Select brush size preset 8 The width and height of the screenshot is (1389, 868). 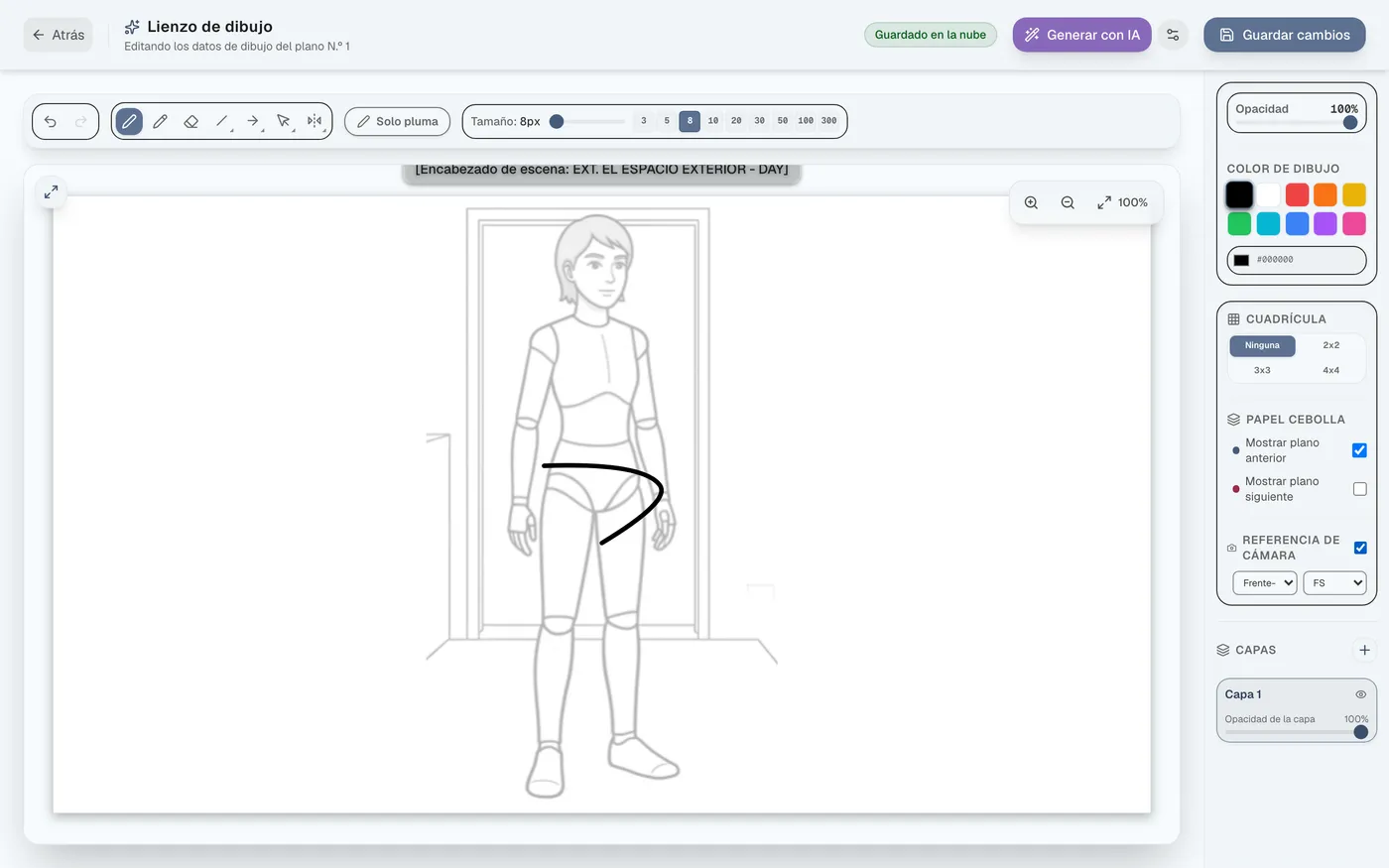690,121
